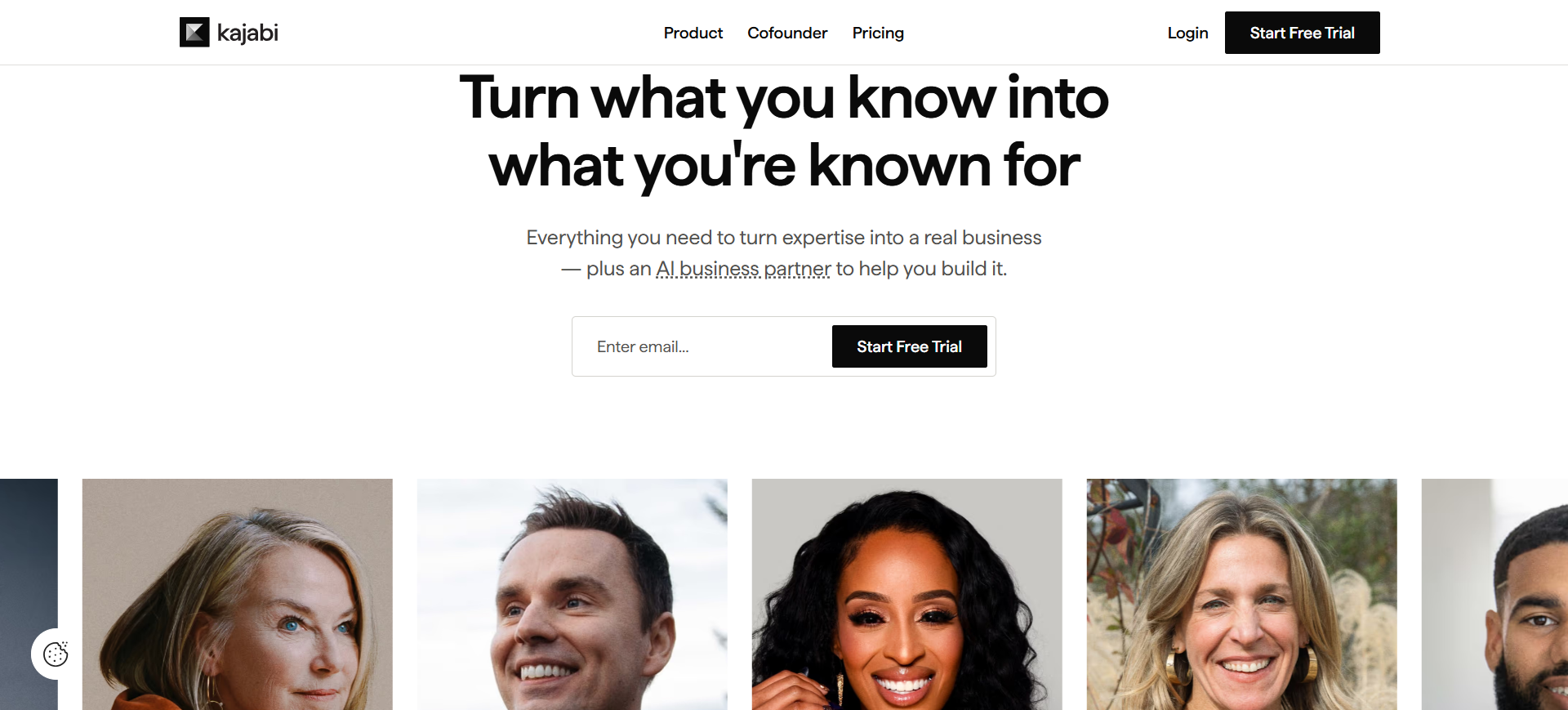Select the smiling dark-haired man photo
The image size is (1568, 710).
pyautogui.click(x=572, y=594)
